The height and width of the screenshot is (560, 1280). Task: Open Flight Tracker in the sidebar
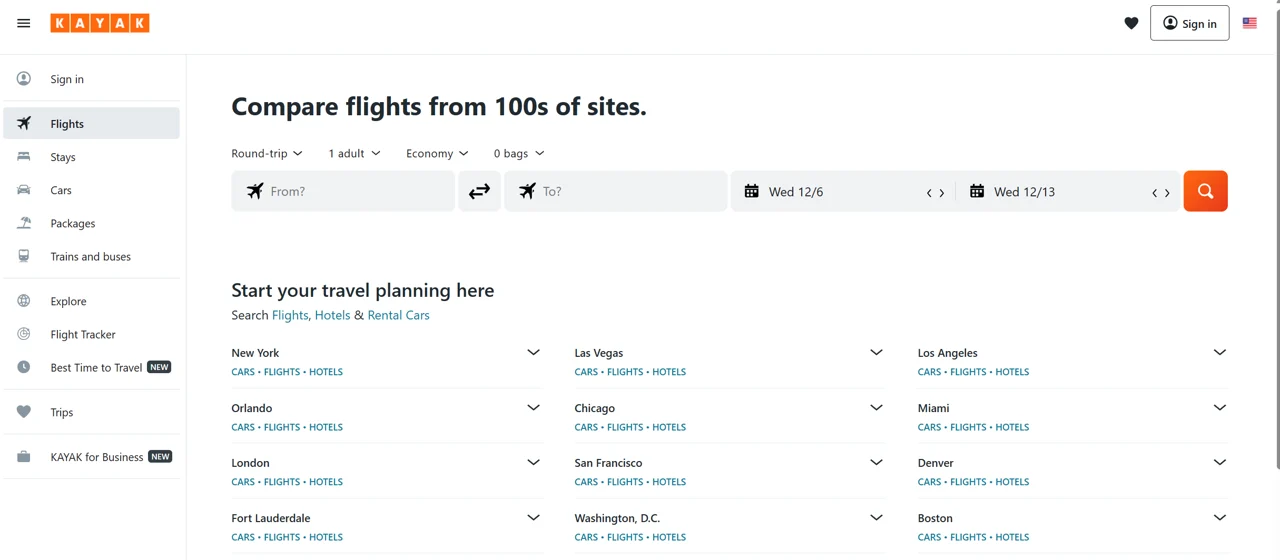point(91,334)
